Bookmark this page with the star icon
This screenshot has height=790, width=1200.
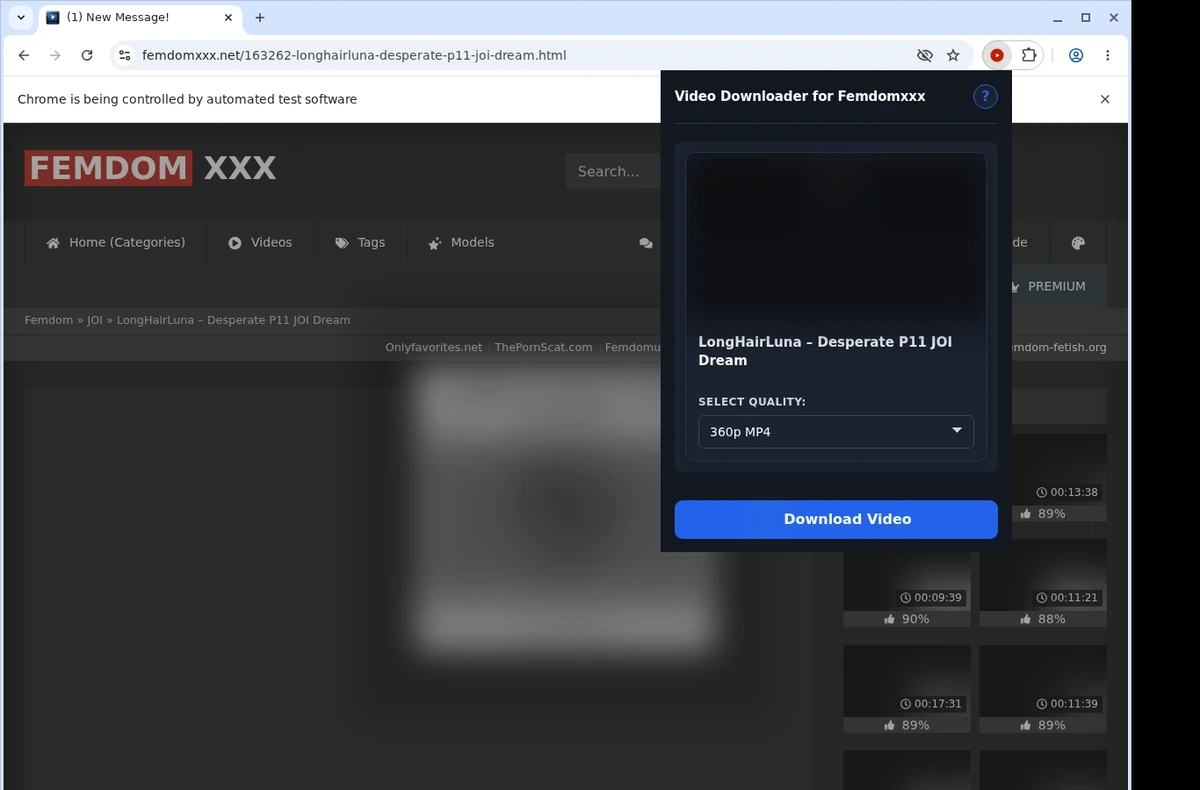coord(953,56)
